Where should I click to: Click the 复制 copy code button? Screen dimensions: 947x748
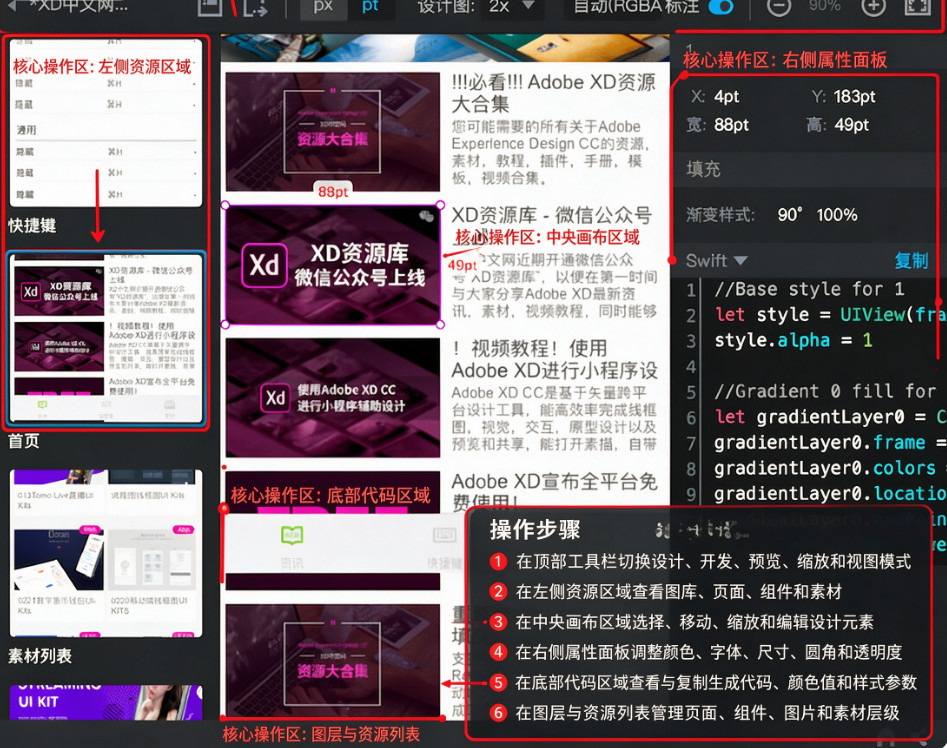(x=911, y=261)
